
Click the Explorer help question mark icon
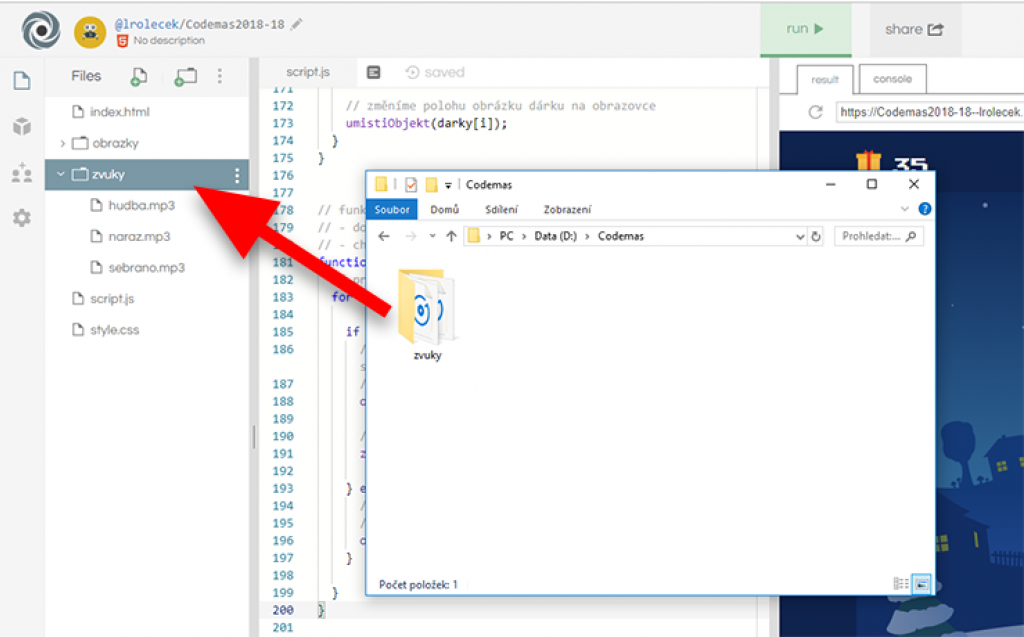click(x=924, y=209)
